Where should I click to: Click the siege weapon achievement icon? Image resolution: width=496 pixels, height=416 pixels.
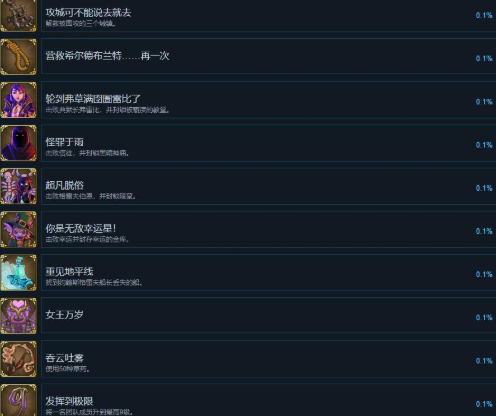coord(18,15)
